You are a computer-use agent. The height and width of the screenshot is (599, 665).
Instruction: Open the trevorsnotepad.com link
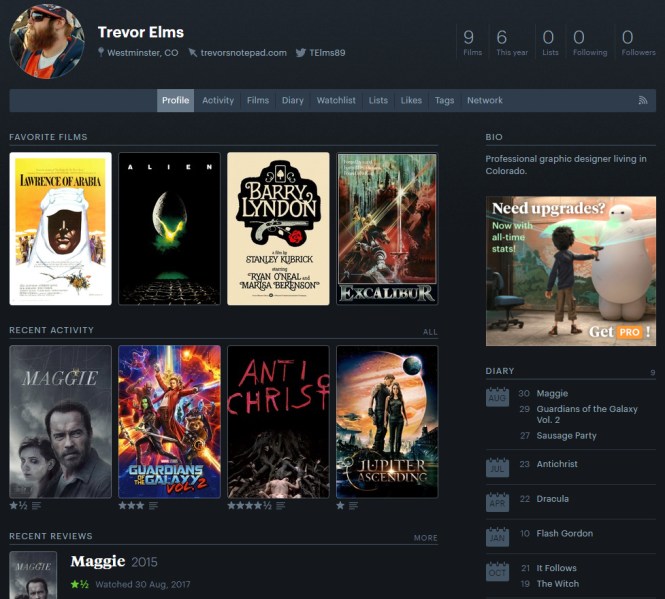(243, 53)
